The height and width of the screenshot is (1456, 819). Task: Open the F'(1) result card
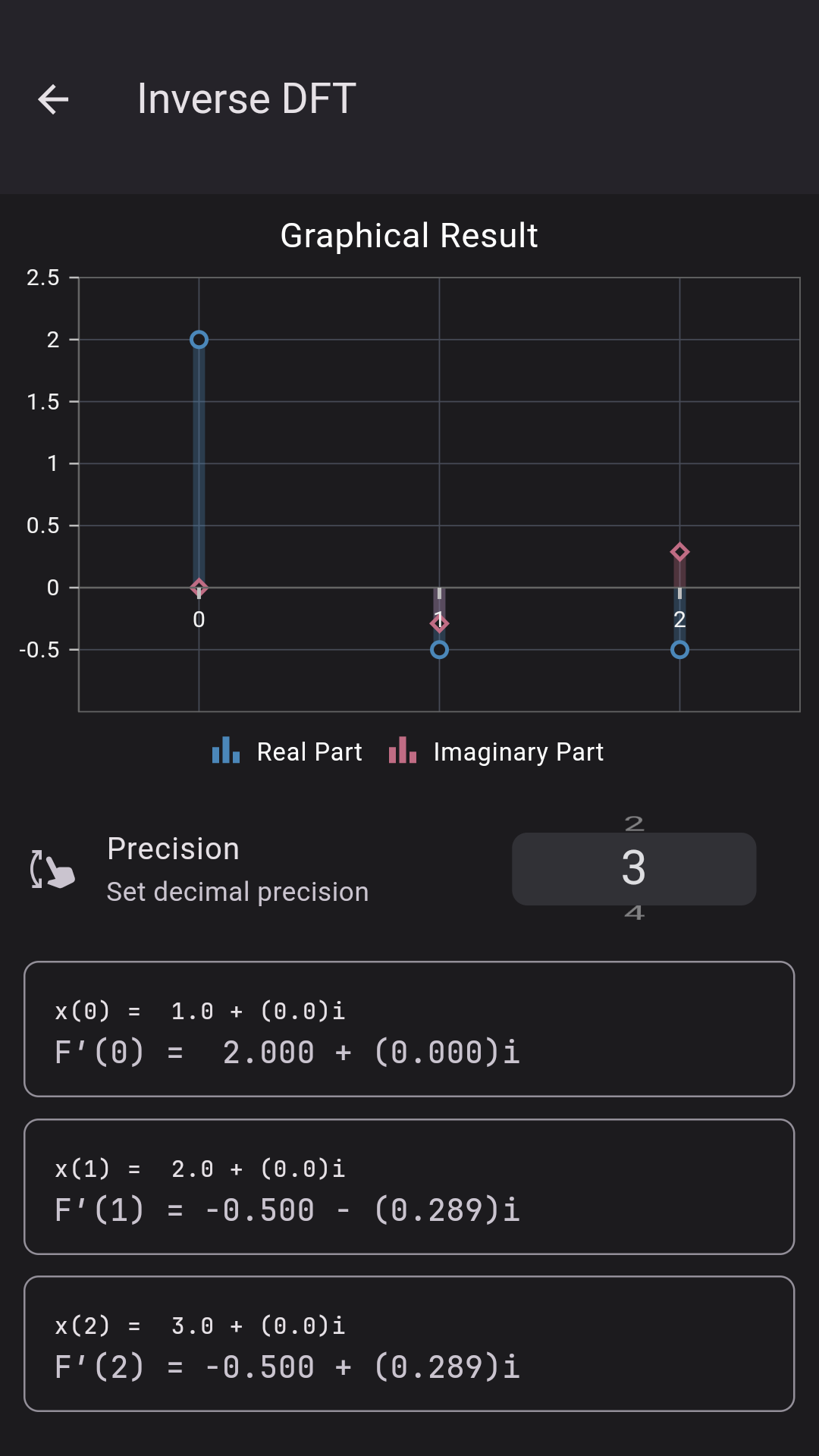click(x=409, y=1187)
